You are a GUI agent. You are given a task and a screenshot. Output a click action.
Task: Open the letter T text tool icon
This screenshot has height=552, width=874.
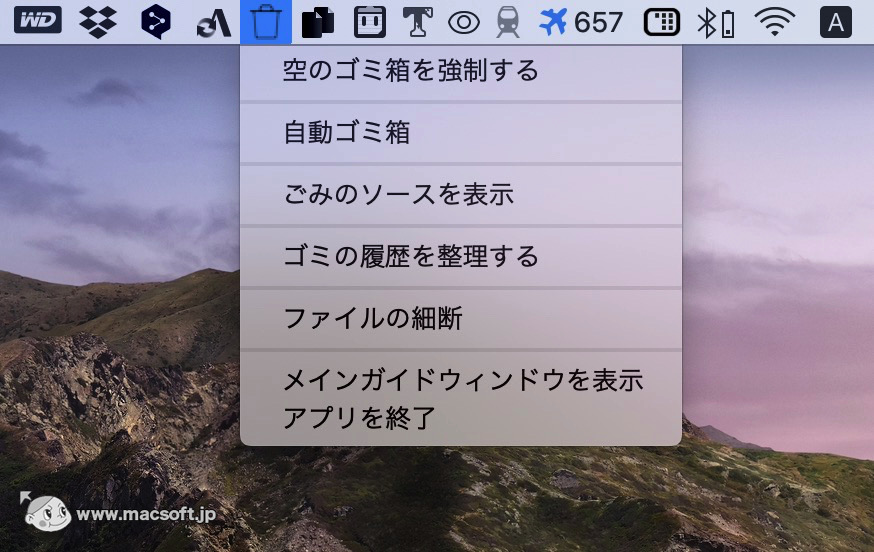tap(417, 22)
